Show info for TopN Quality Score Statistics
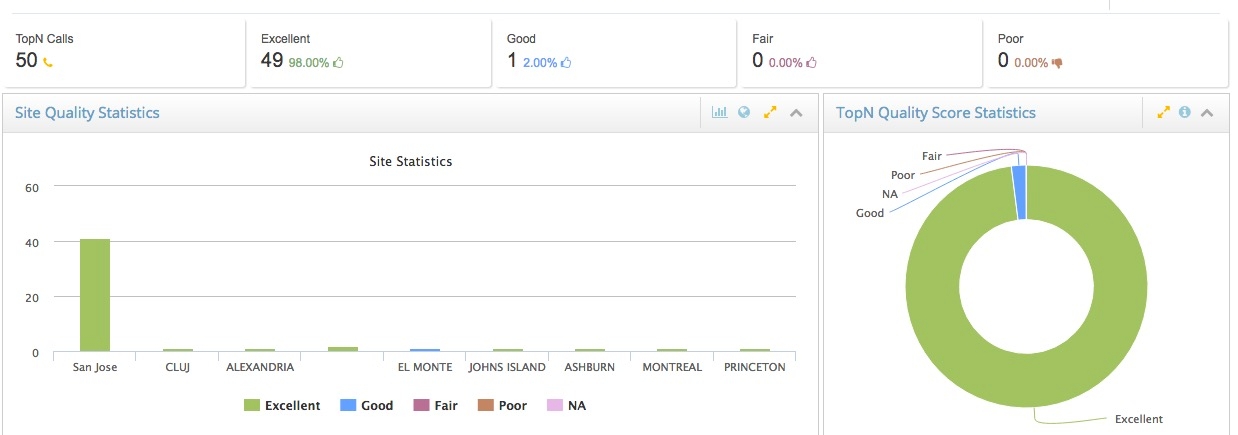The height and width of the screenshot is (435, 1238). coord(1185,113)
